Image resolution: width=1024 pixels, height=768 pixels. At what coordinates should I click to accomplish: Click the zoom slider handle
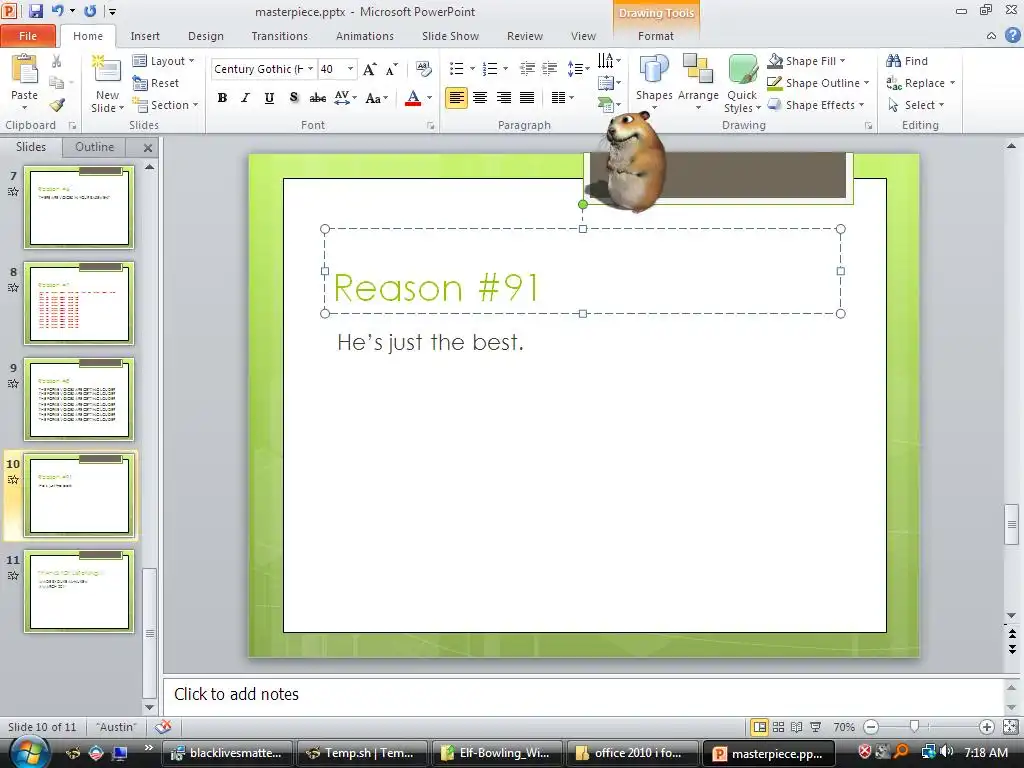pyautogui.click(x=914, y=727)
